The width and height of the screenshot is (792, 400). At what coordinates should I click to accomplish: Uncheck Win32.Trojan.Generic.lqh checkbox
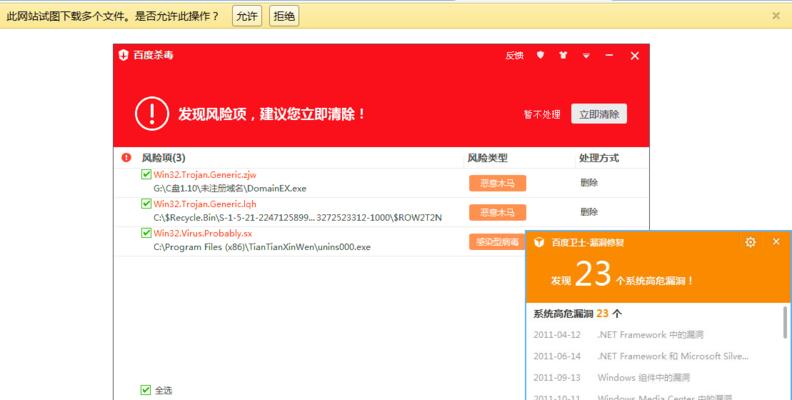click(146, 204)
